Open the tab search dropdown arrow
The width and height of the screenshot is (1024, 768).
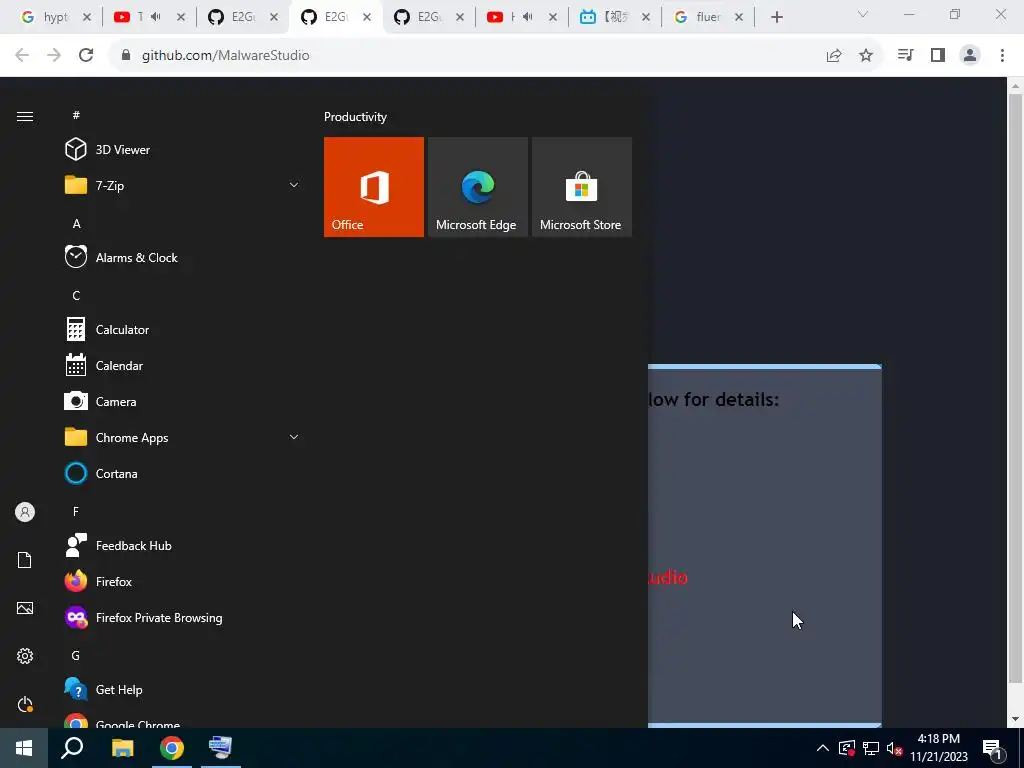[863, 14]
